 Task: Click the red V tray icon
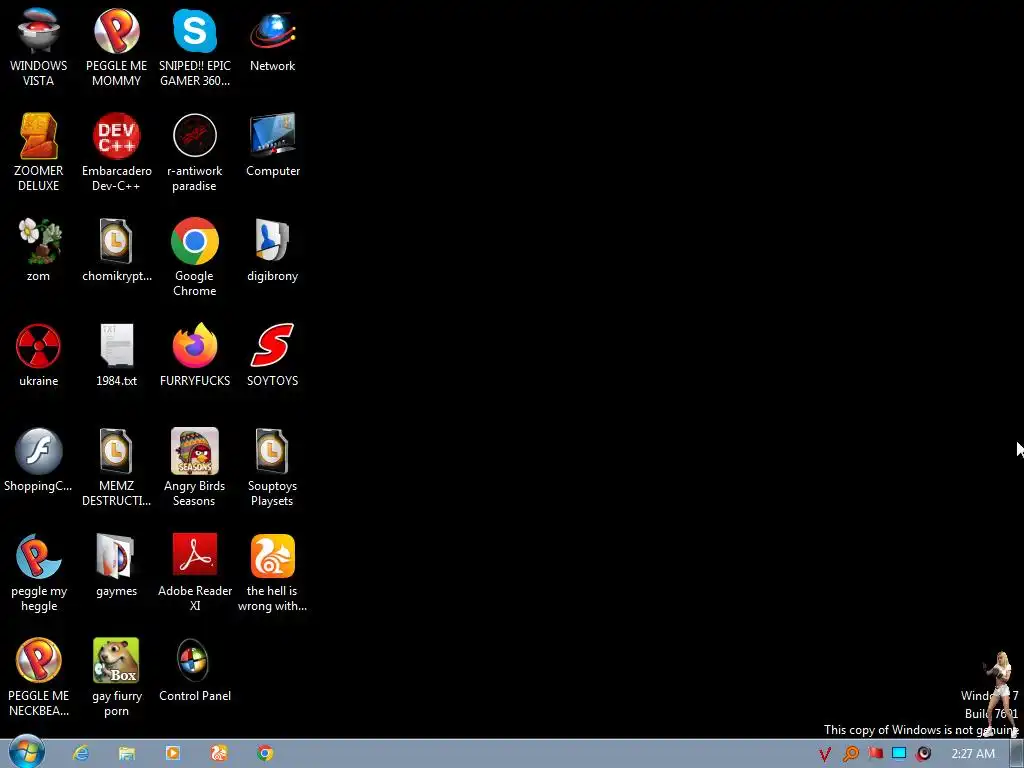point(825,754)
